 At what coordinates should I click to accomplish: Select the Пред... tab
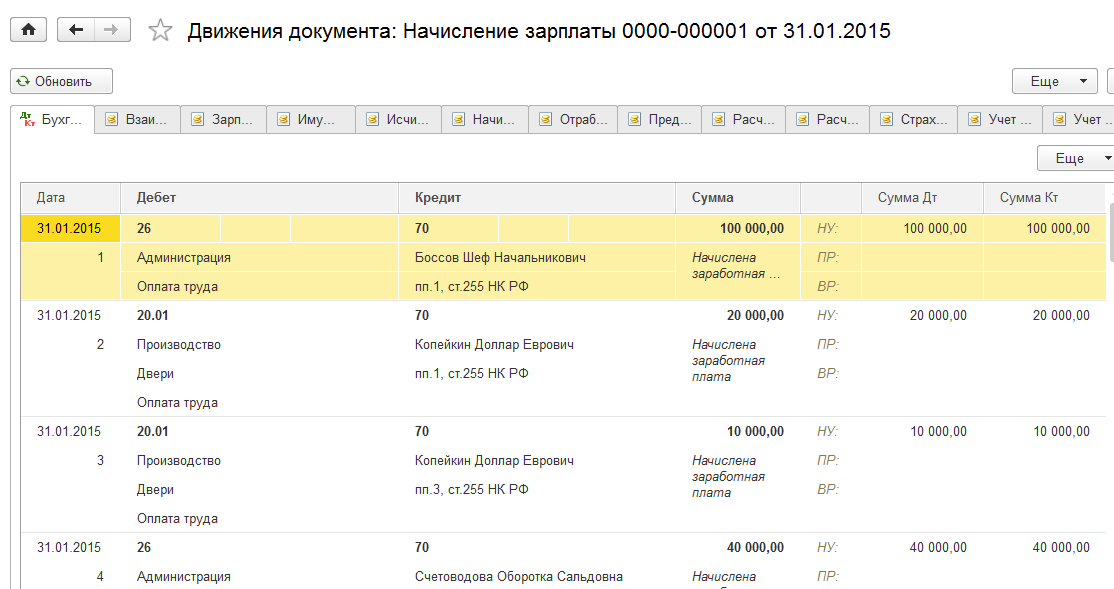tap(660, 119)
